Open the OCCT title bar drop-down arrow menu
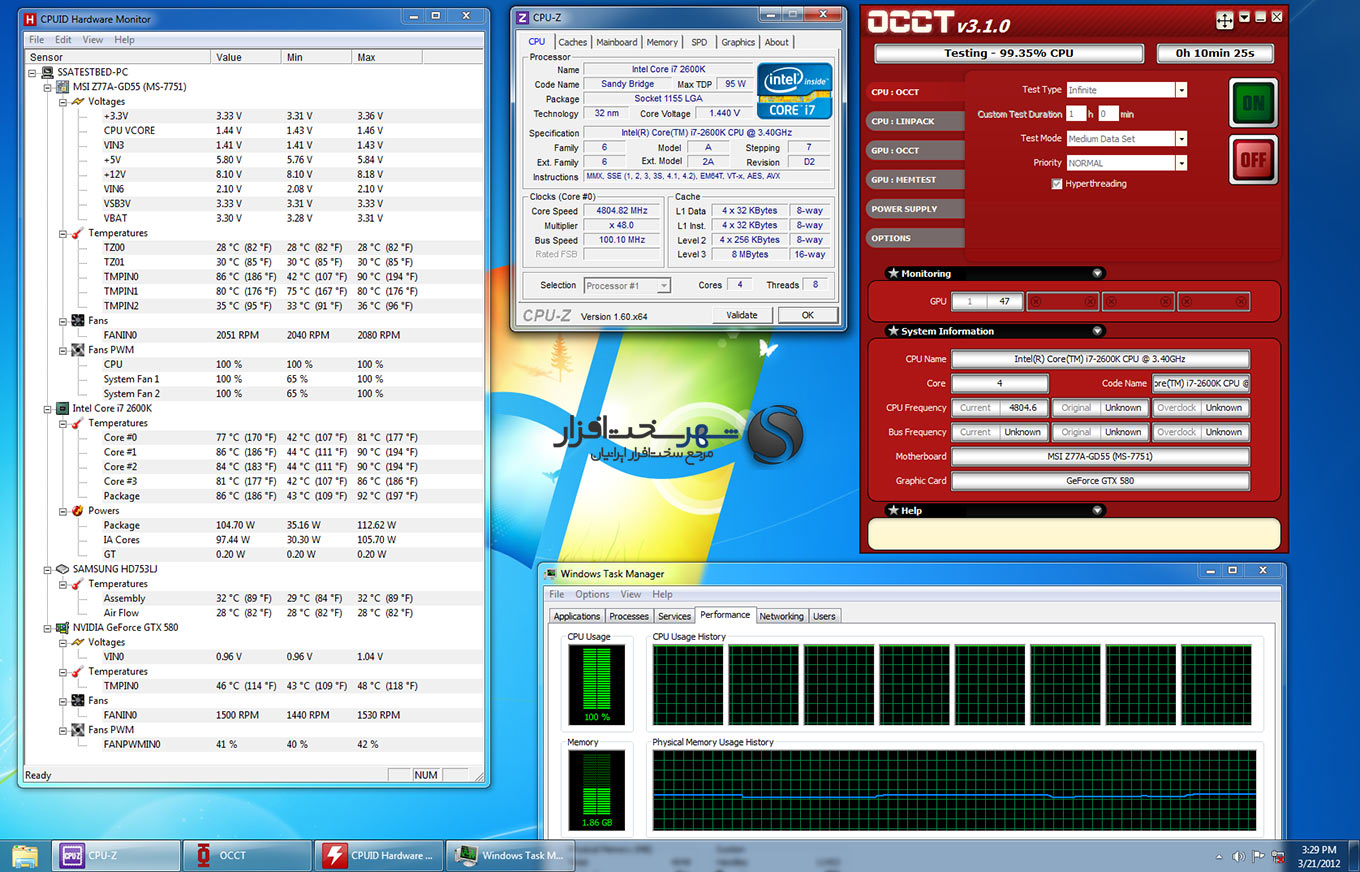The height and width of the screenshot is (872, 1360). (1244, 17)
